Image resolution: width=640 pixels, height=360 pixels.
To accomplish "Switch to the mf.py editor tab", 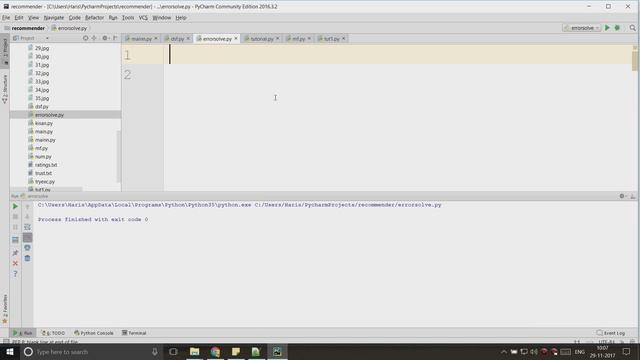I will [298, 39].
